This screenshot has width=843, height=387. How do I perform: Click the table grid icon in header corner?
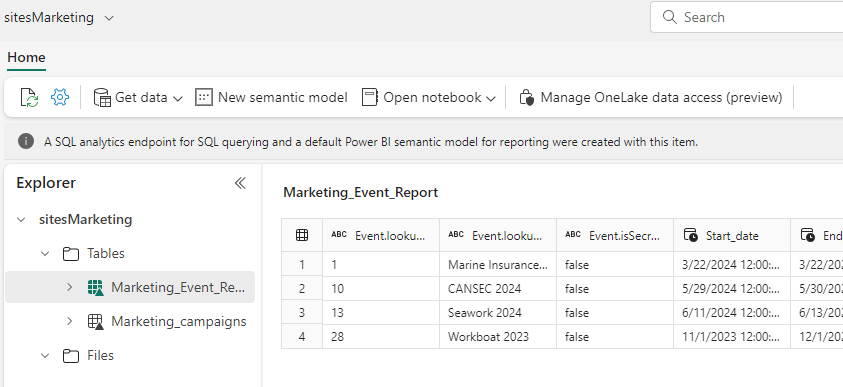tap(302, 235)
